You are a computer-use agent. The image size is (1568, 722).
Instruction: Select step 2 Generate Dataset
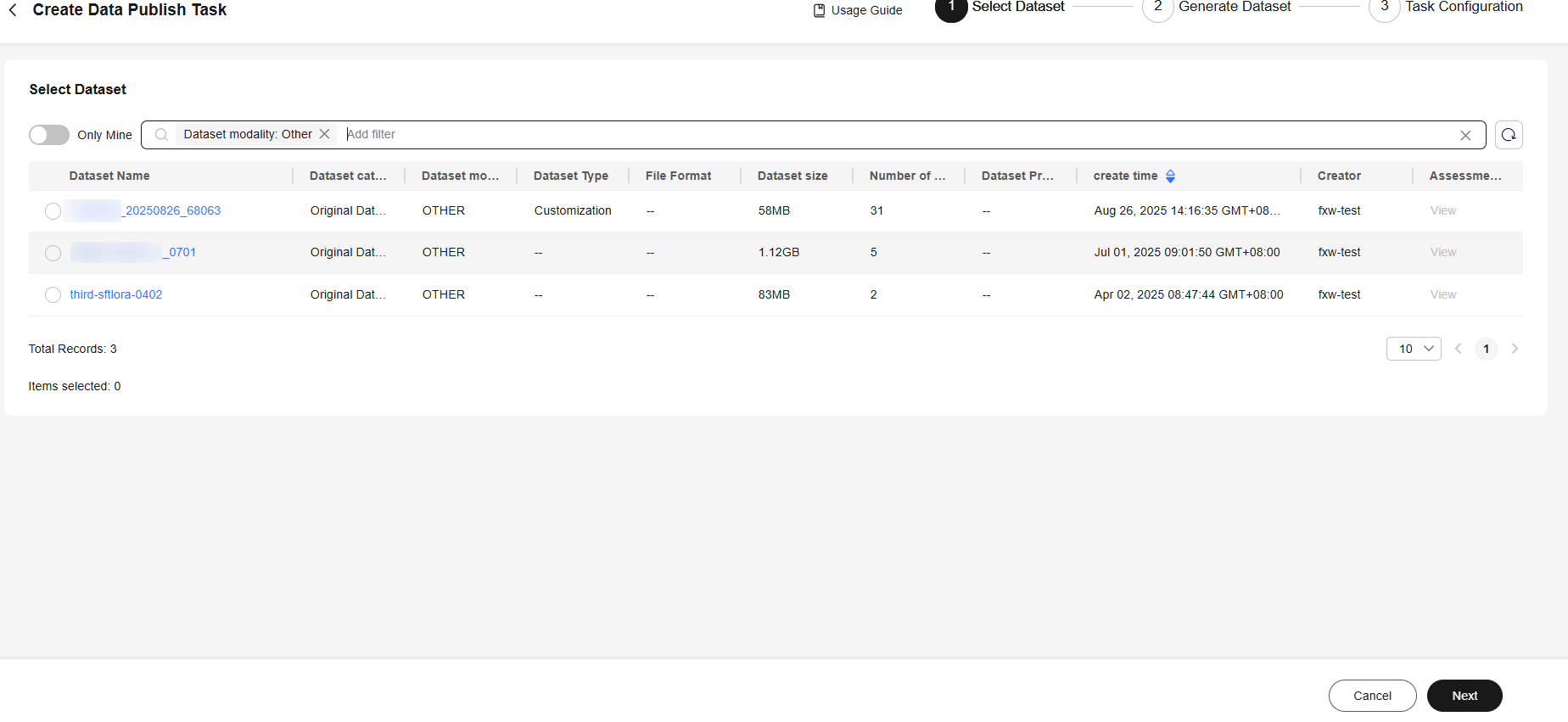(x=1217, y=7)
